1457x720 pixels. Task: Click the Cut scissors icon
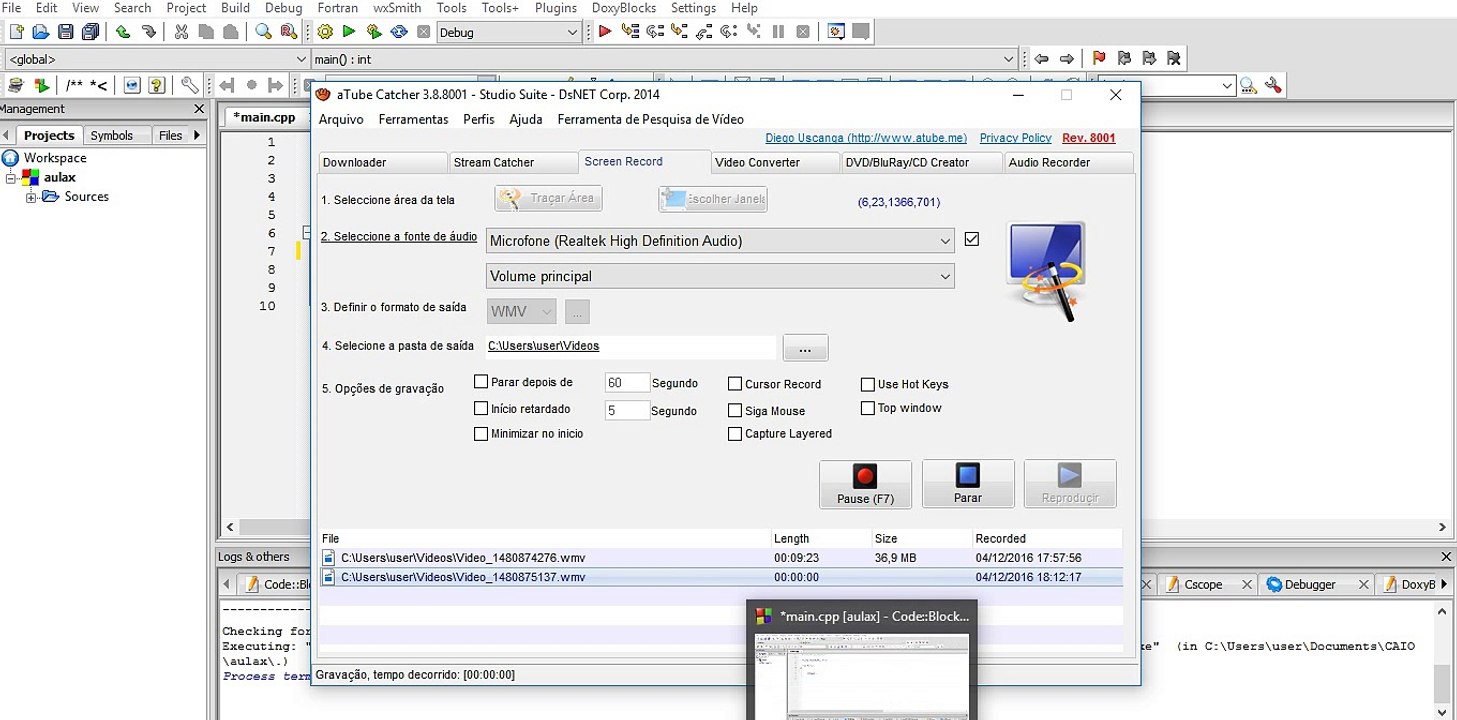click(x=181, y=32)
